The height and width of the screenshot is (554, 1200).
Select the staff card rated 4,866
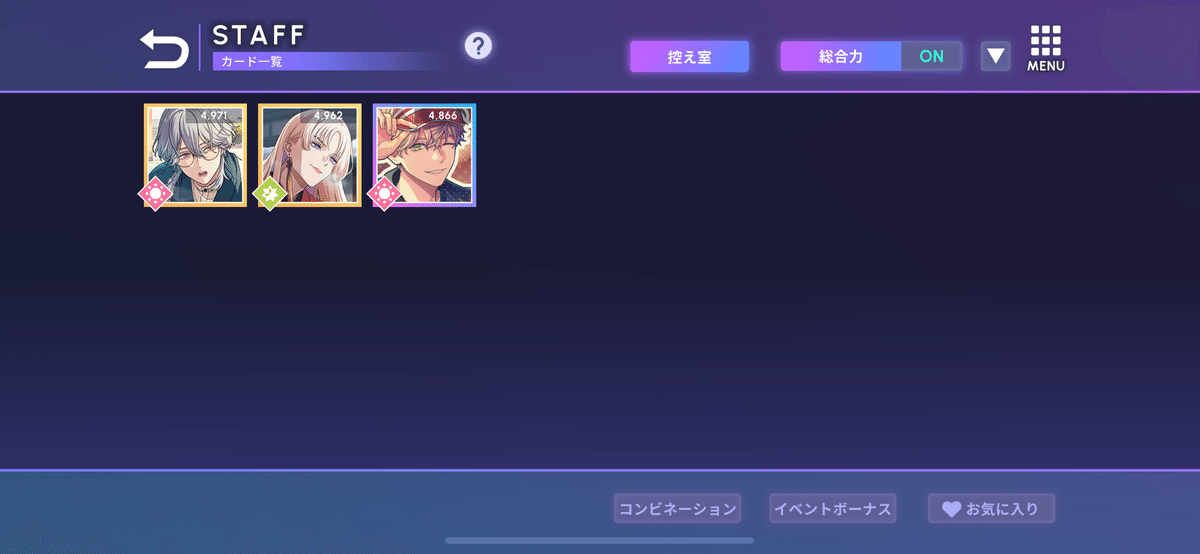[425, 155]
